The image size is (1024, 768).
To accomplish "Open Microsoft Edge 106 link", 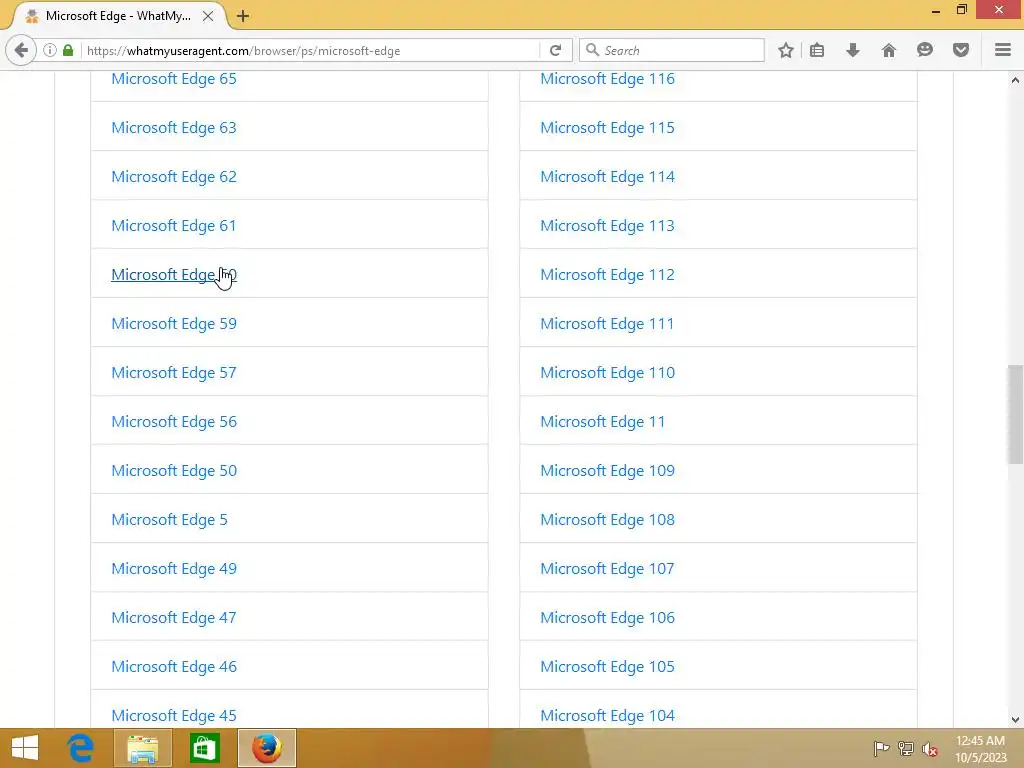I will point(607,618).
